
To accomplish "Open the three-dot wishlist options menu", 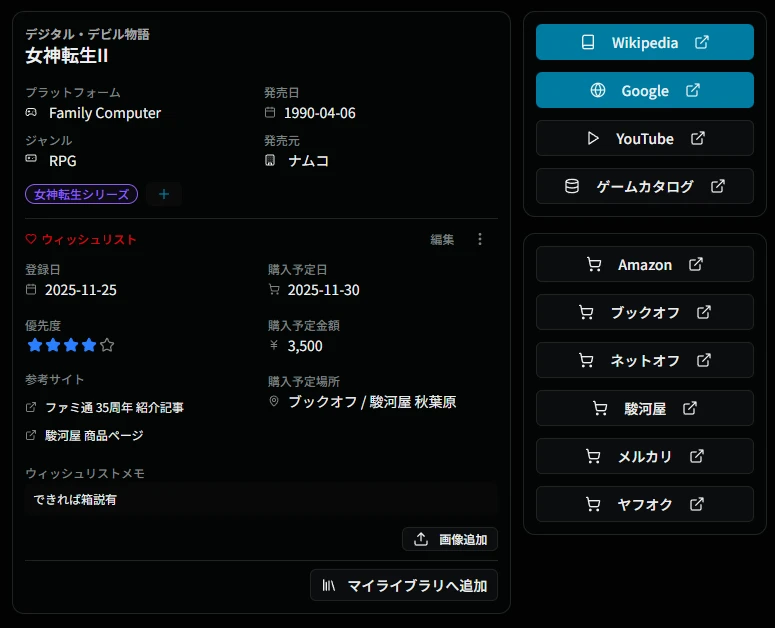I will click(x=480, y=239).
